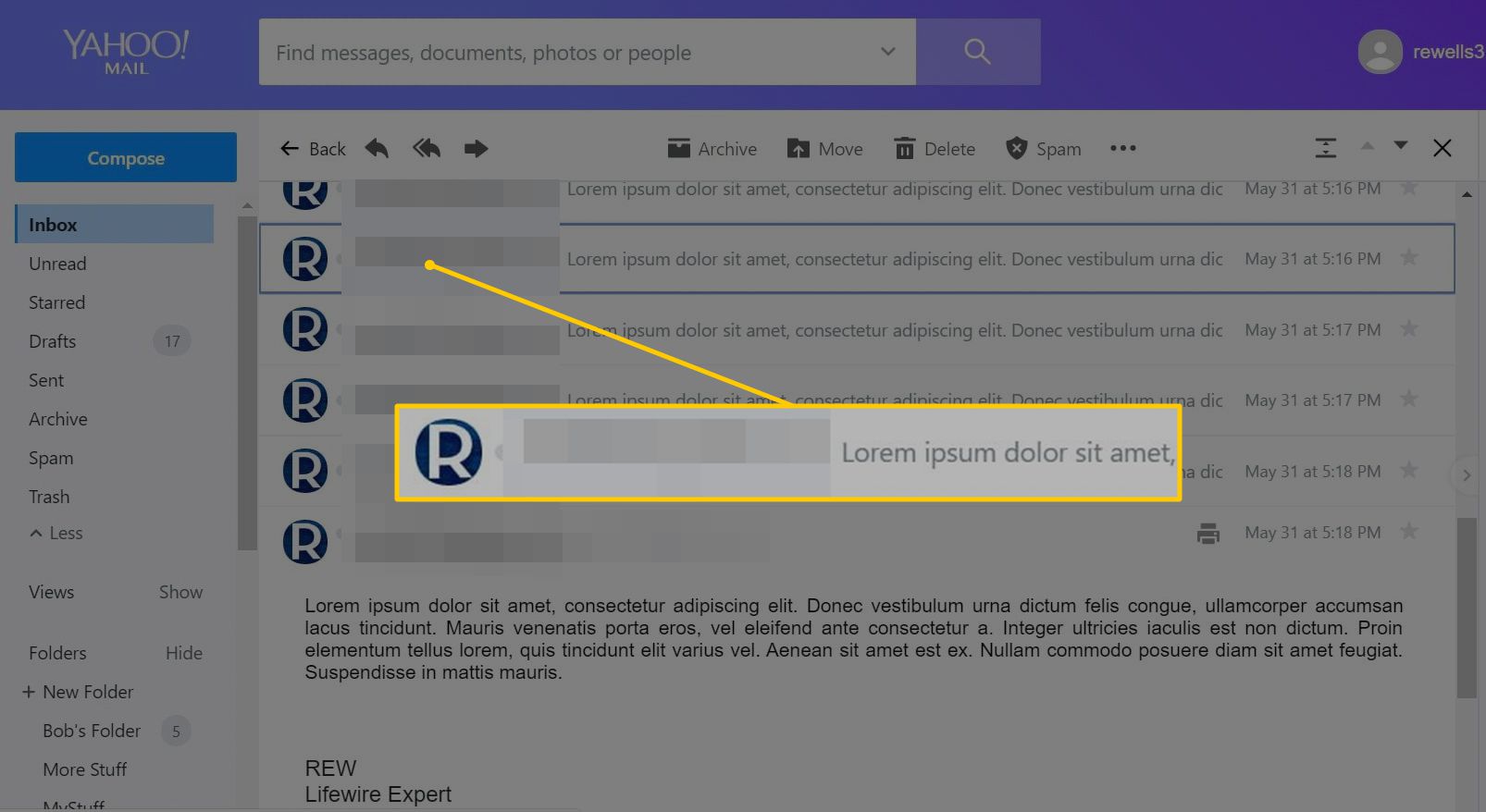This screenshot has height=812, width=1486.
Task: Open the Trash folder
Action: tap(49, 497)
